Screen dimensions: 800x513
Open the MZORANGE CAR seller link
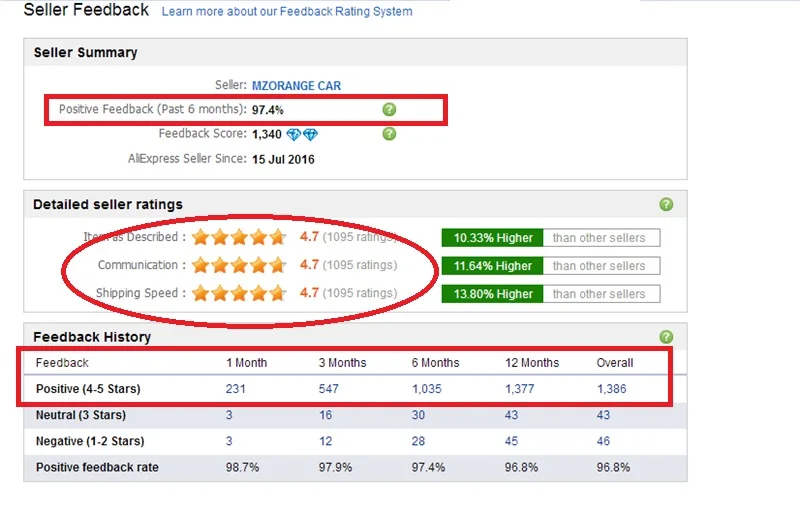coord(296,86)
